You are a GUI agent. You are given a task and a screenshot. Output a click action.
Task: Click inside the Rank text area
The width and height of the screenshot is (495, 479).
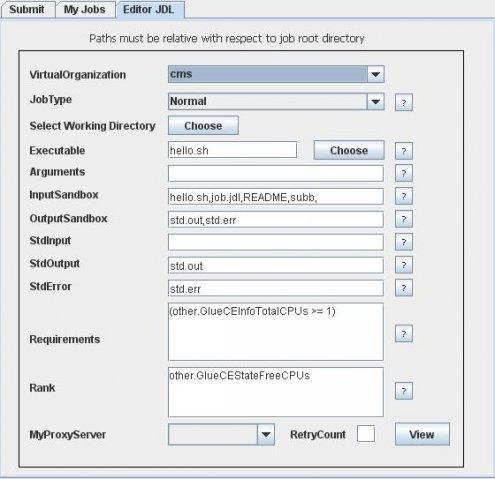(x=276, y=392)
